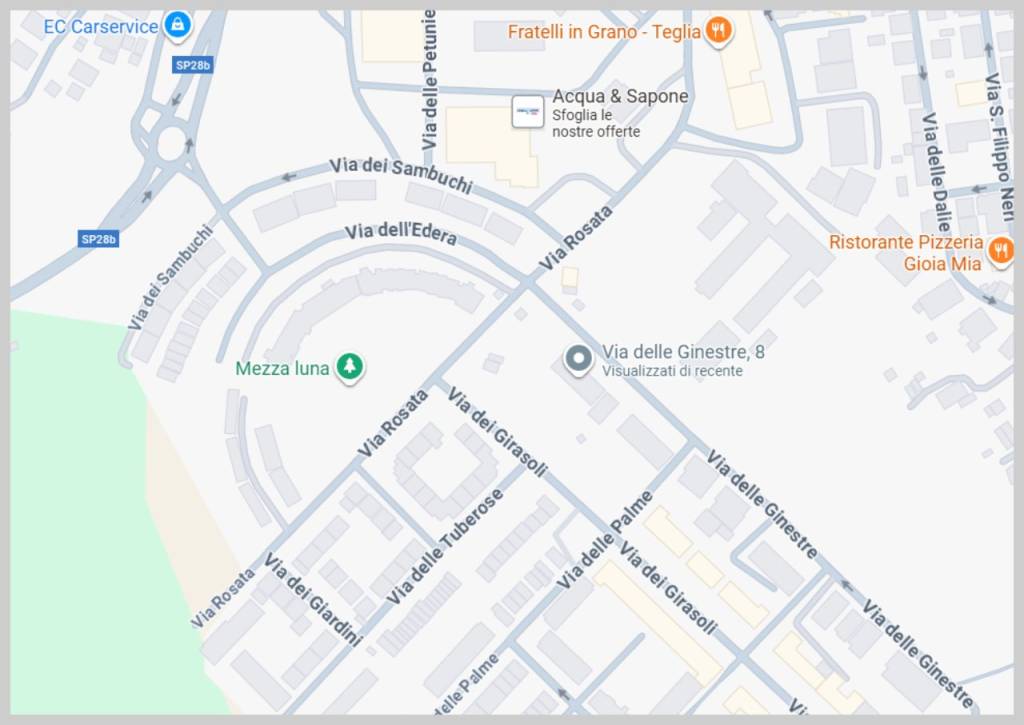Screen dimensions: 1024x725
Task: Click the roundabout center near SP28b
Action: pos(171,144)
